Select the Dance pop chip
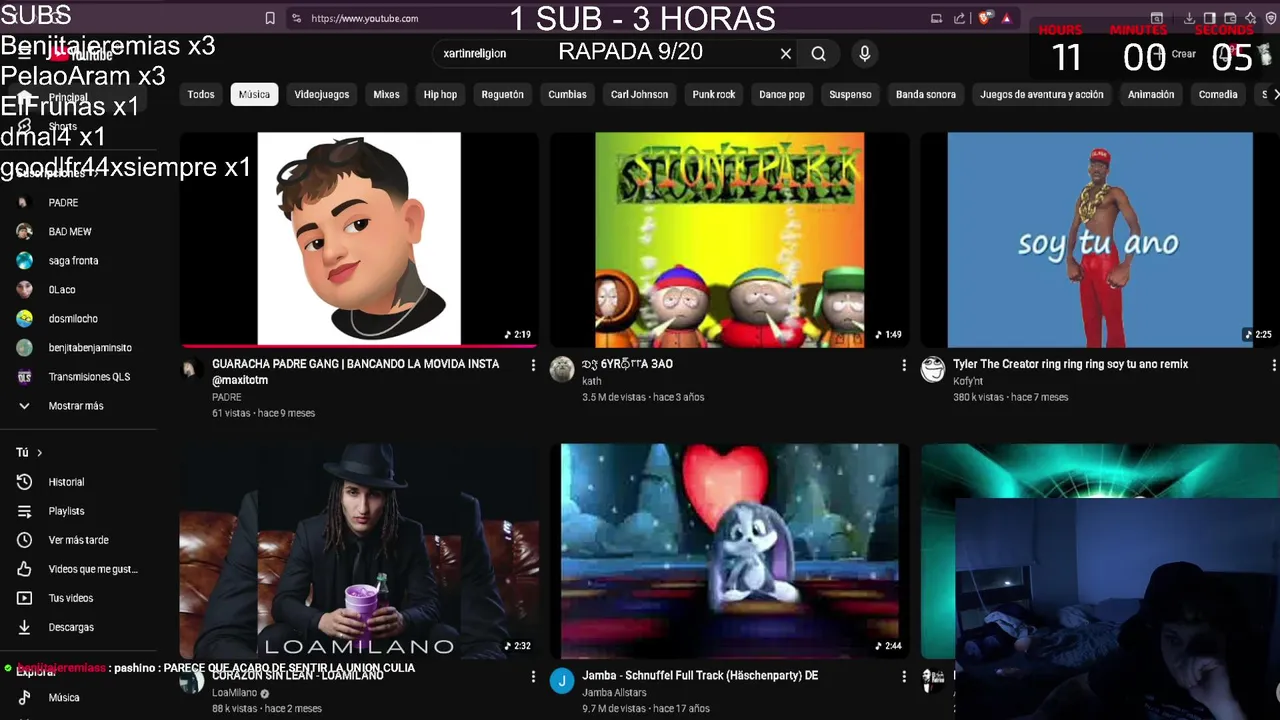 coord(782,94)
